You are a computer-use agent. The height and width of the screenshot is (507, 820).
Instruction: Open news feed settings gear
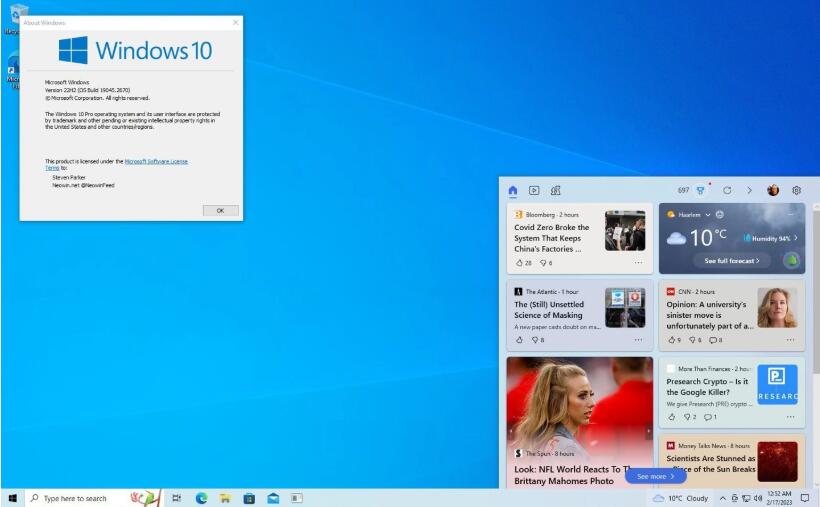tap(797, 190)
